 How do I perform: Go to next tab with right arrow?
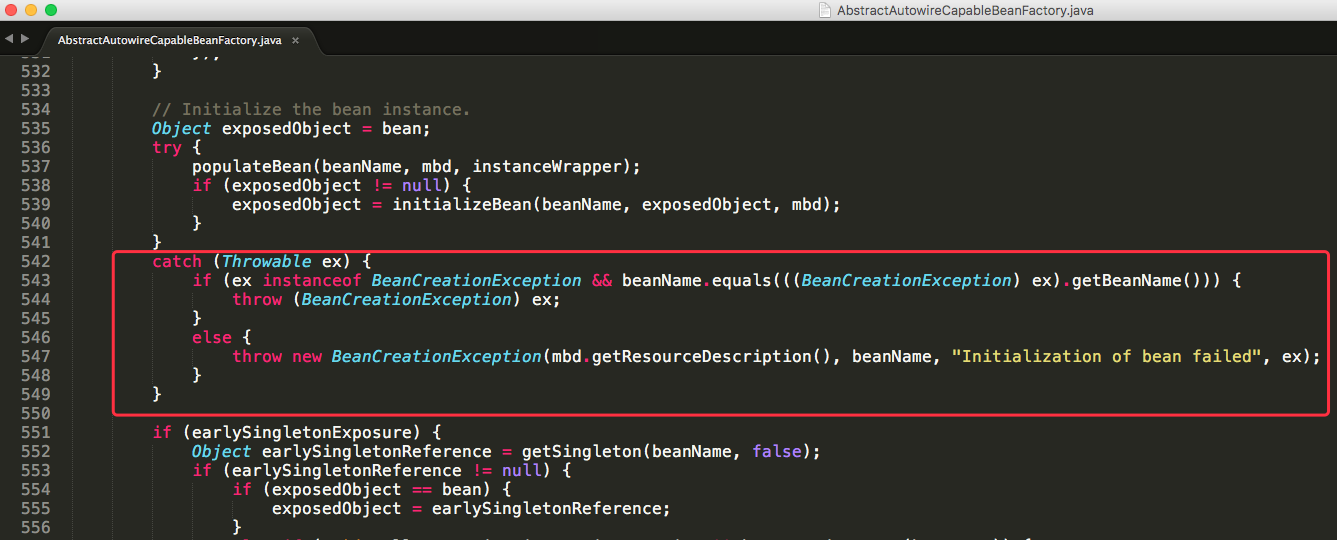point(24,39)
